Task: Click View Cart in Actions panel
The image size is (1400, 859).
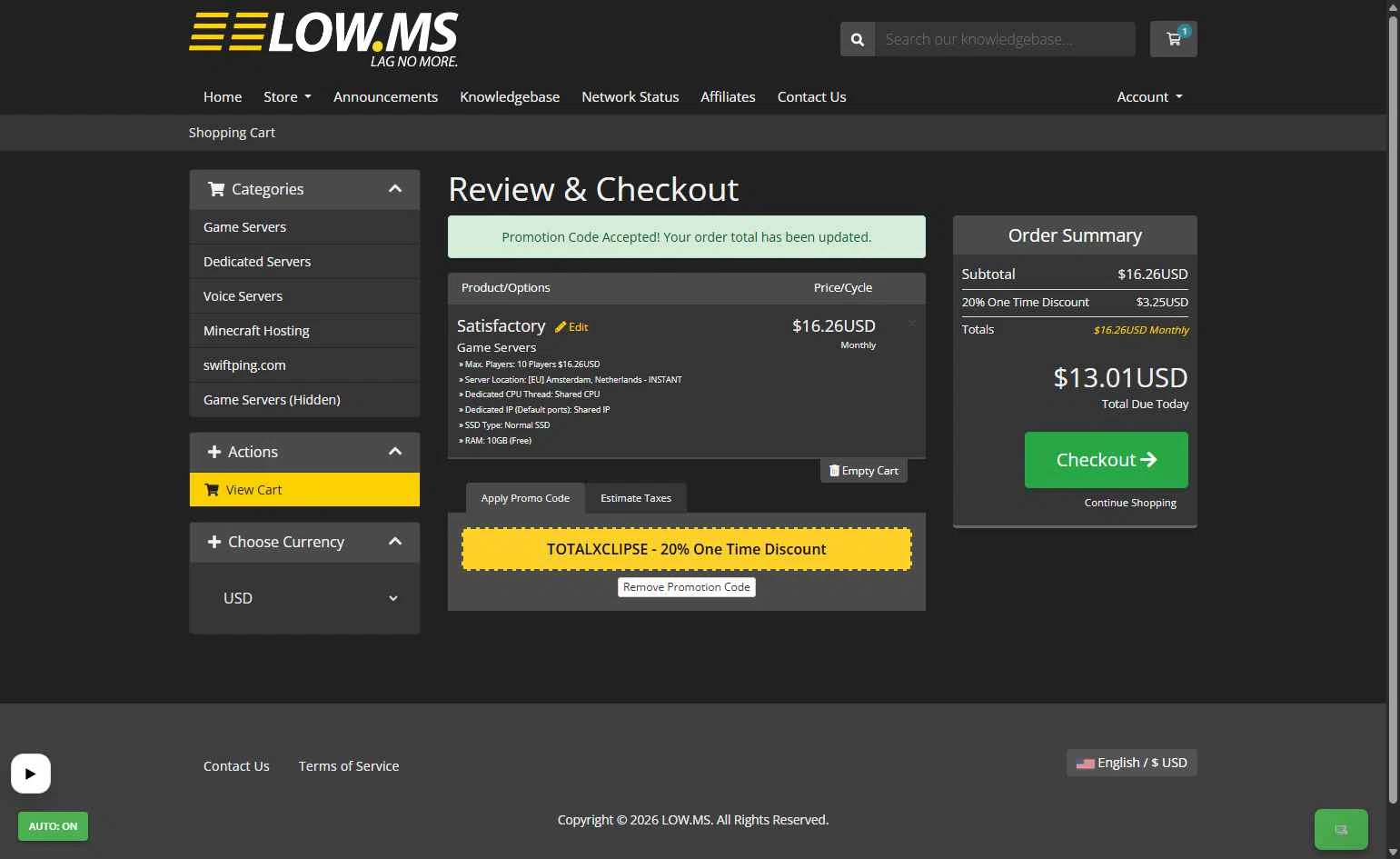Action: coord(304,490)
